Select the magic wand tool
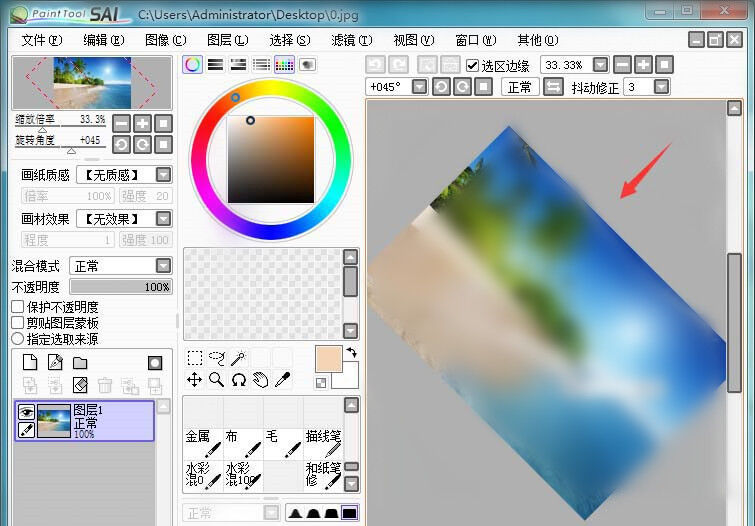The width and height of the screenshot is (755, 526). click(x=239, y=358)
